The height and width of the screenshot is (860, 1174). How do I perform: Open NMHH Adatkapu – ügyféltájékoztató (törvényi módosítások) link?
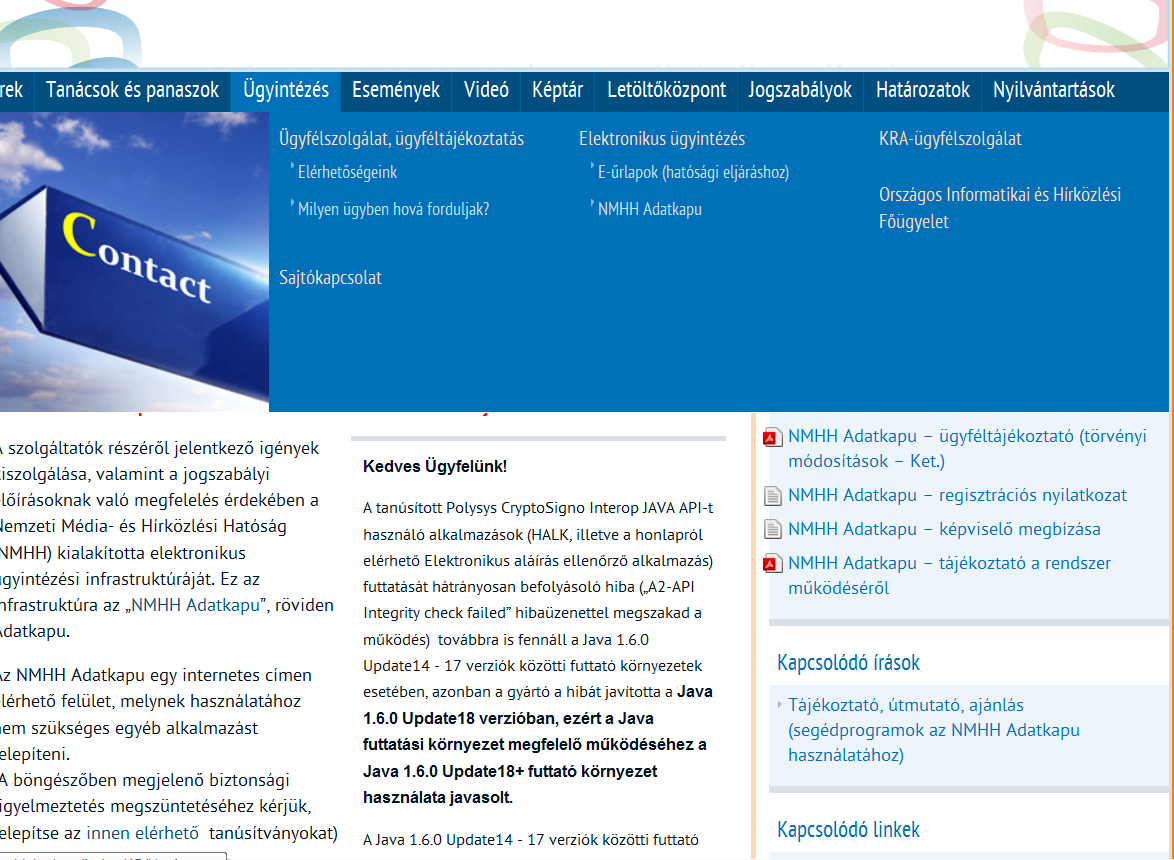pos(967,448)
